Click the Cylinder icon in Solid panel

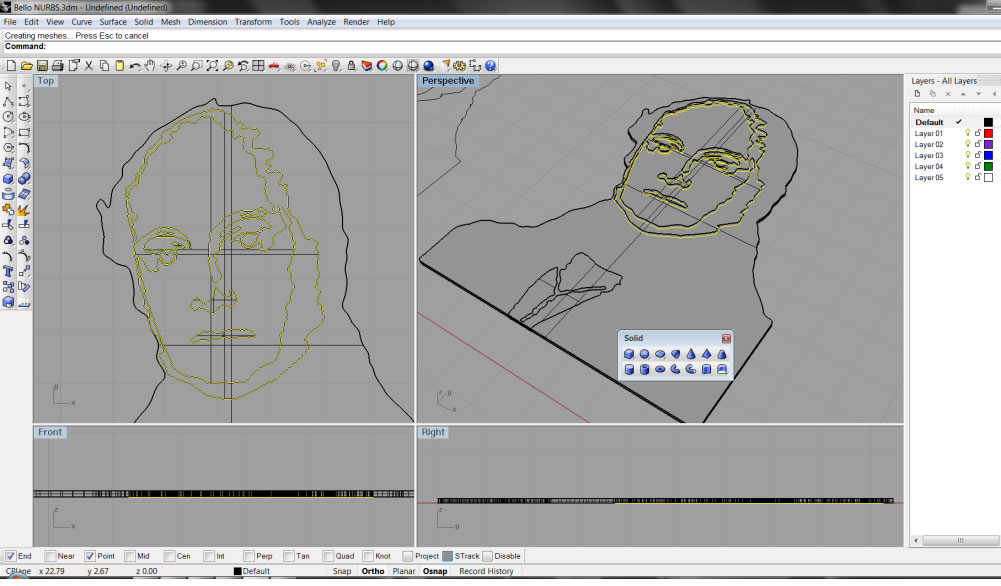[629, 370]
